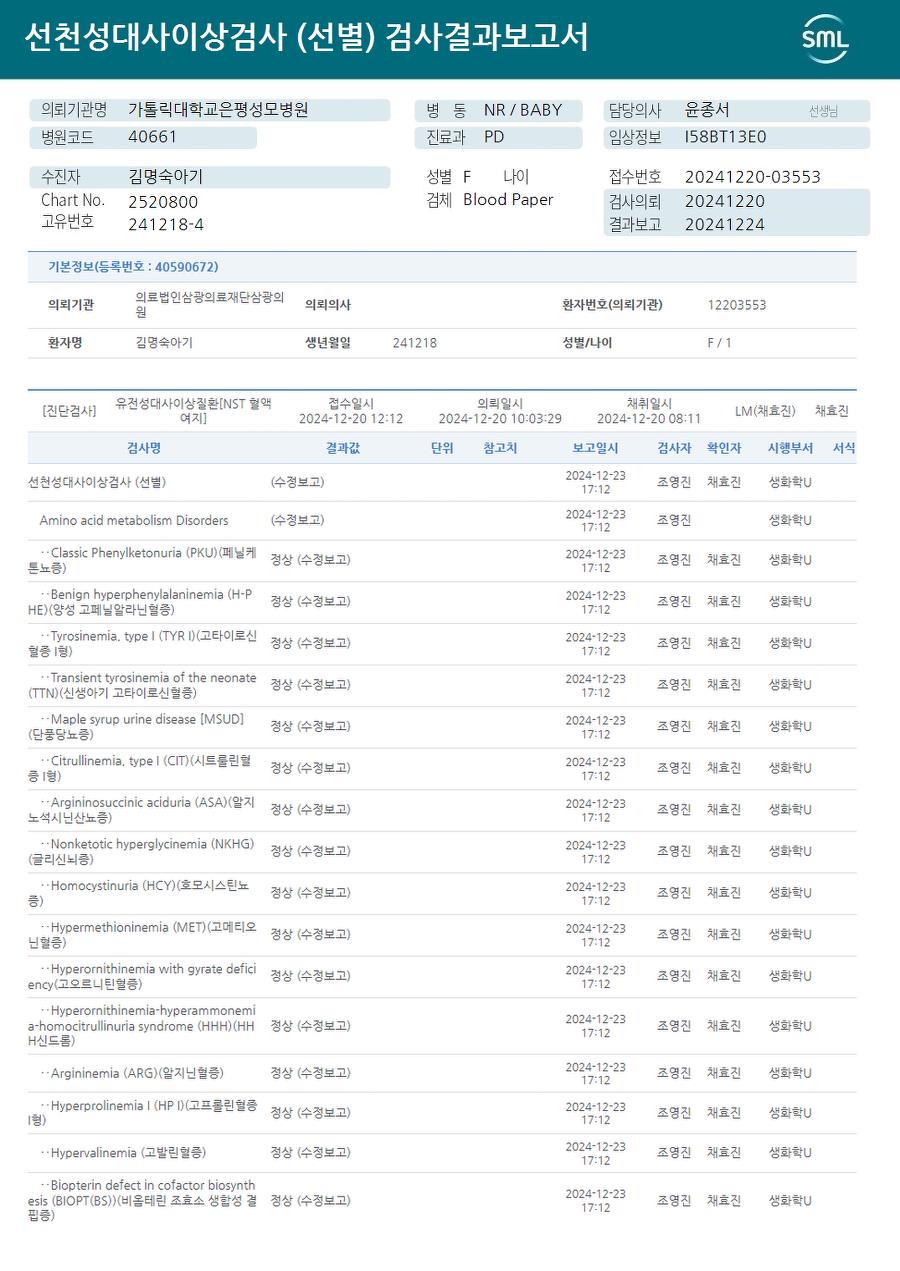
Task: Click confirmer 채효진 in Biopterin defect row
Action: 724,1200
